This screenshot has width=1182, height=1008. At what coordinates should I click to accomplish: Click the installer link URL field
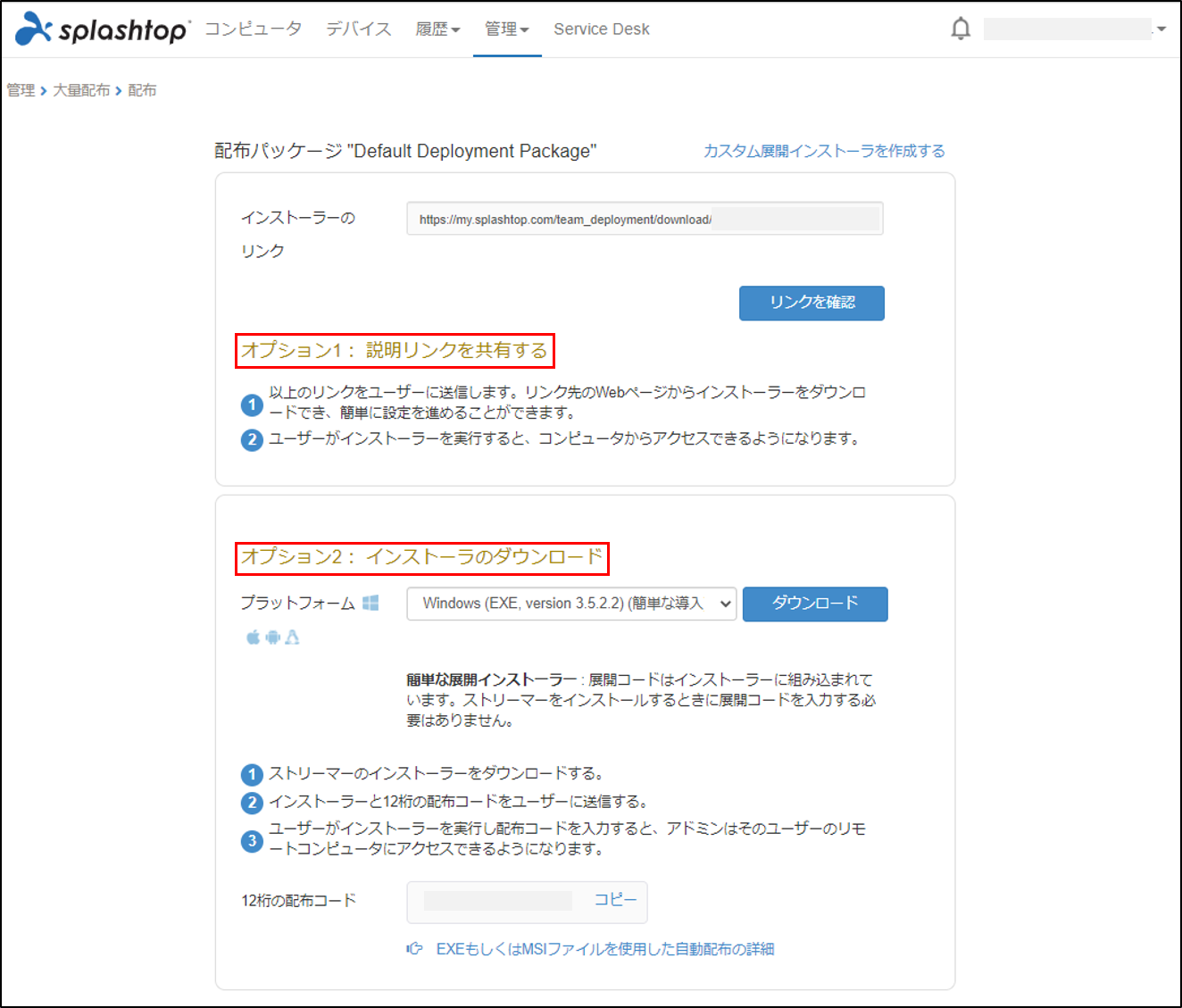(x=645, y=218)
